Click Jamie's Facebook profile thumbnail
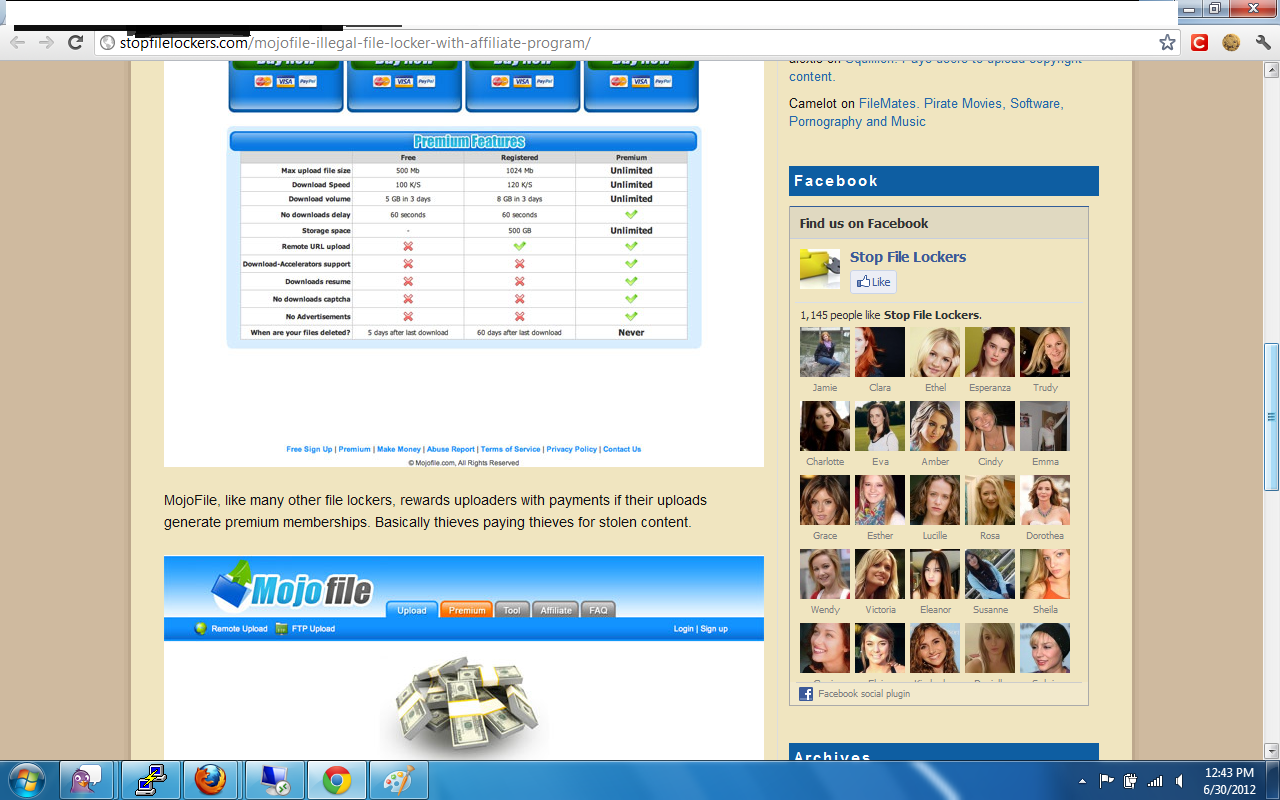This screenshot has width=1280, height=800. [825, 352]
